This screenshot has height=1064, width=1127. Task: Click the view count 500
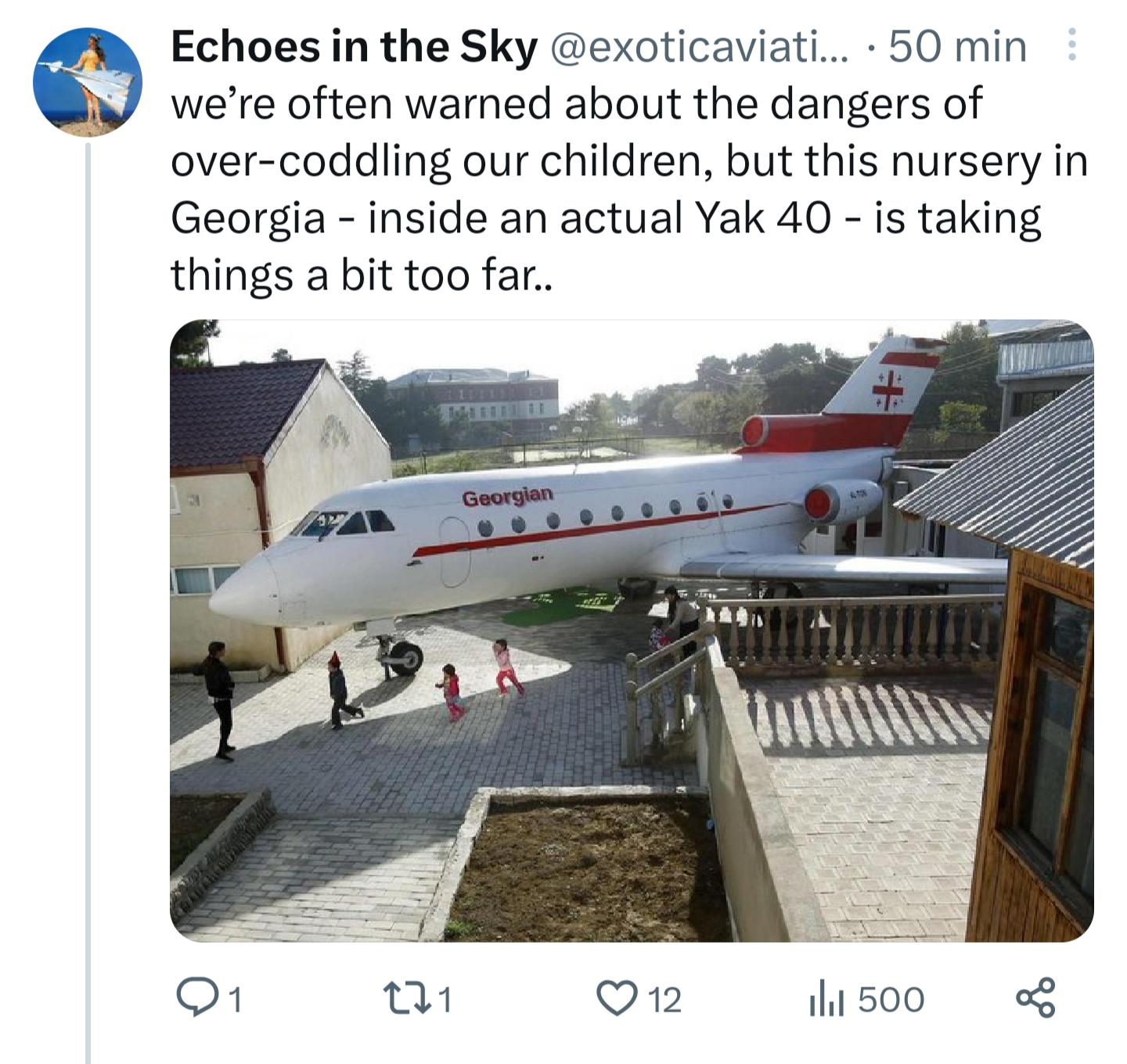pyautogui.click(x=891, y=1000)
